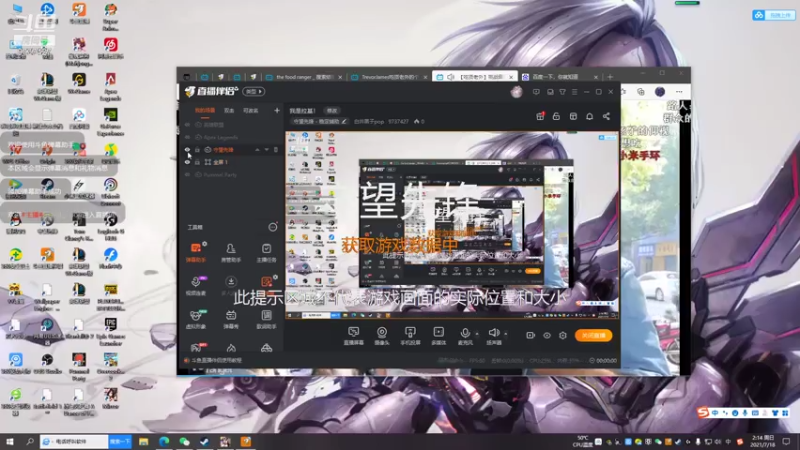Add a new scene with the plus icon
Viewport: 800px width, 450px height.
pos(277,110)
